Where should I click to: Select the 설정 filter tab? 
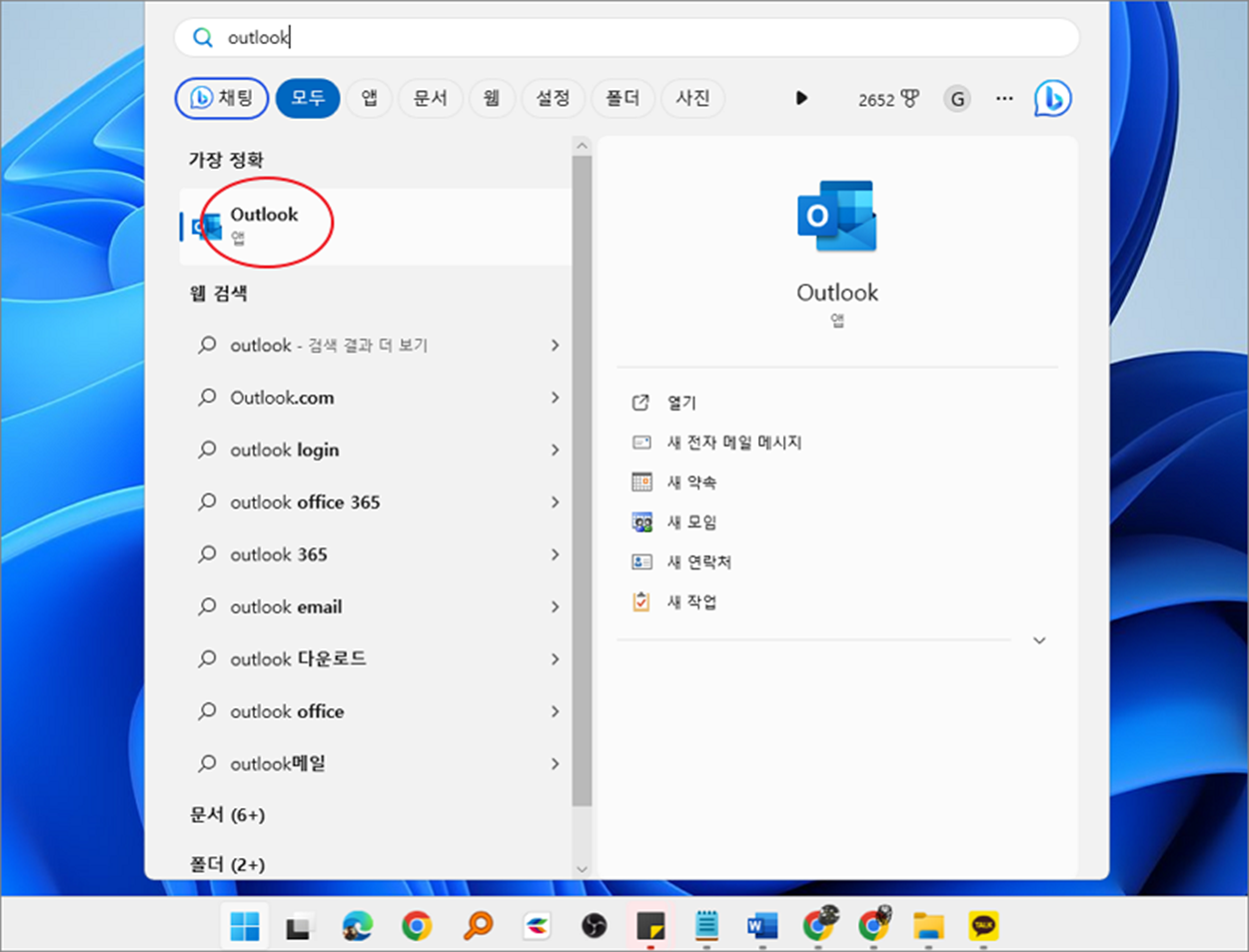553,98
